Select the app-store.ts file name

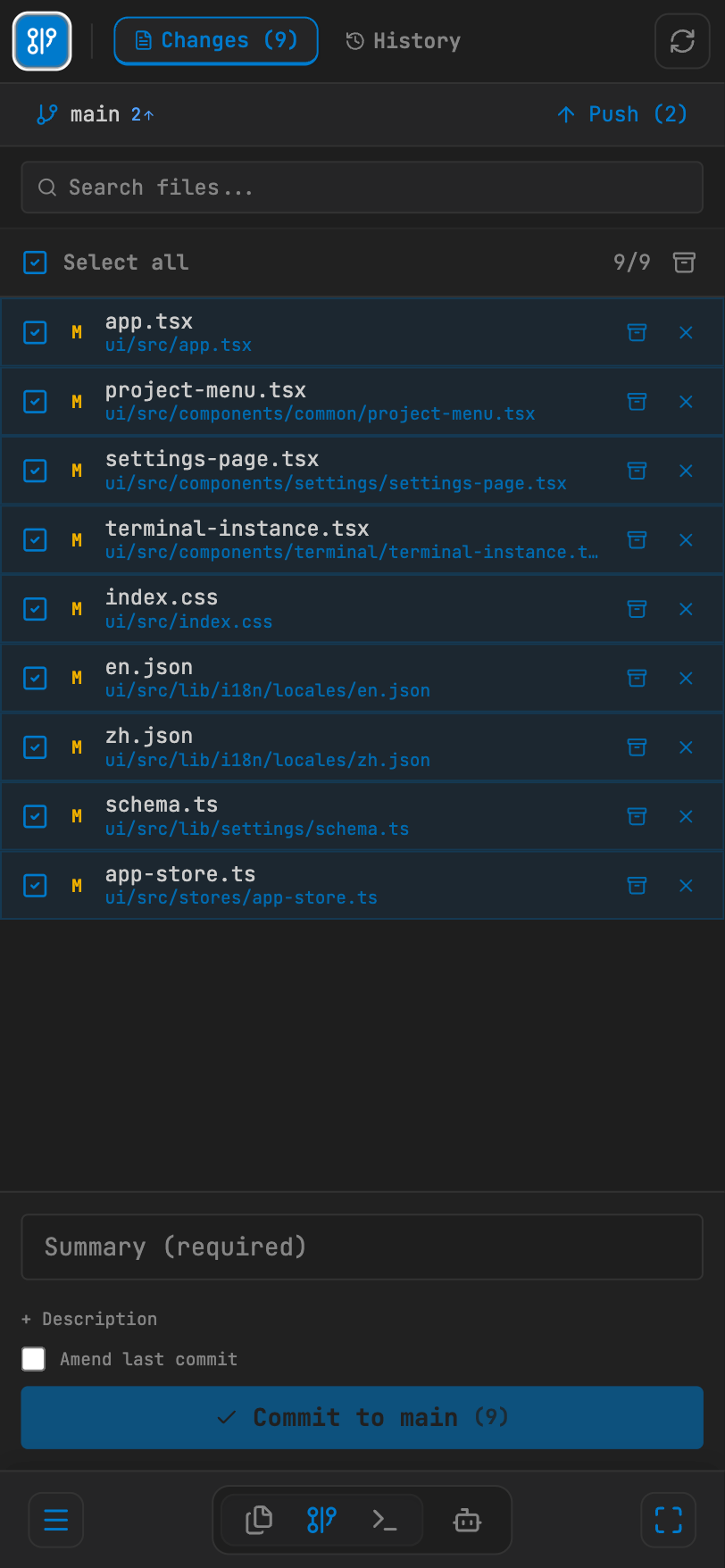pyautogui.click(x=180, y=874)
